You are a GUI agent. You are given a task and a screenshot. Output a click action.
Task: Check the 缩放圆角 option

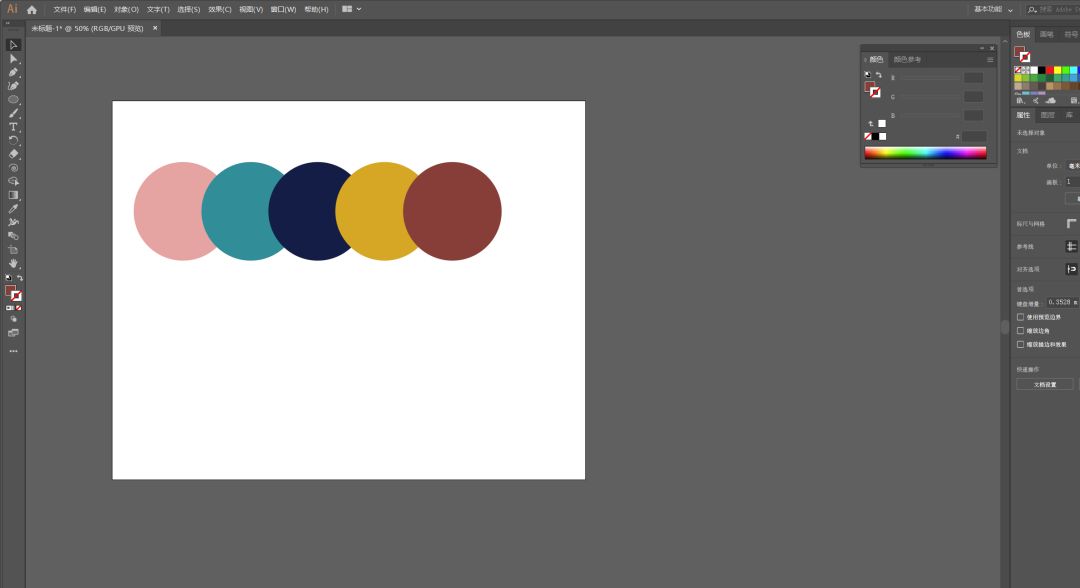[x=1020, y=330]
